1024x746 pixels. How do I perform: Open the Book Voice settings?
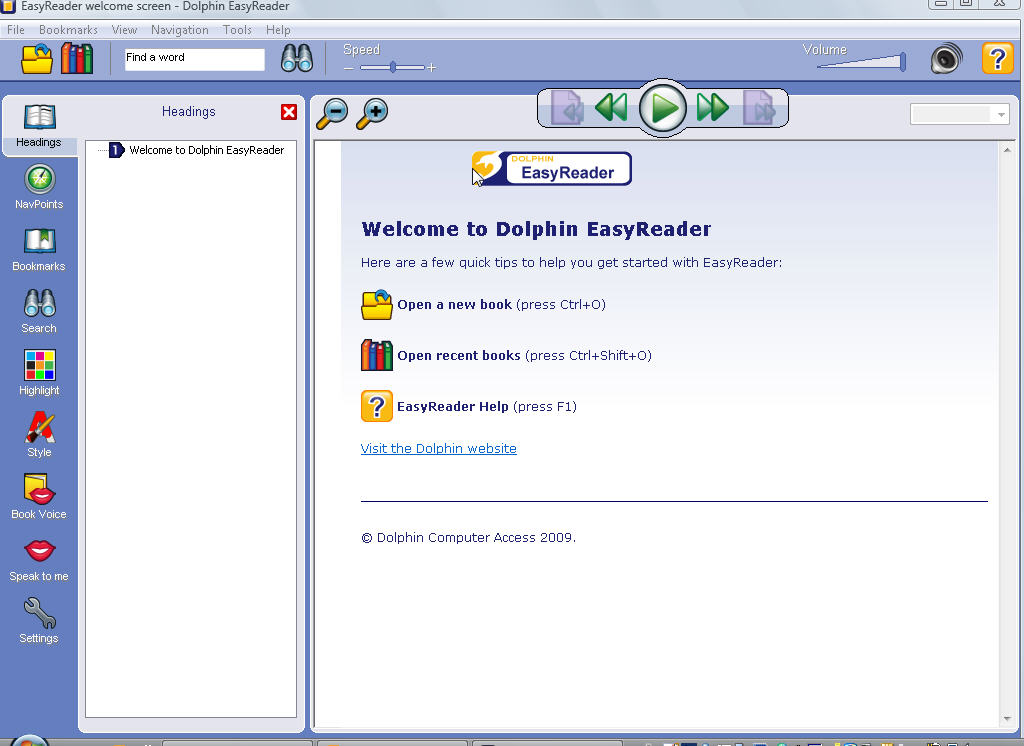[x=39, y=496]
